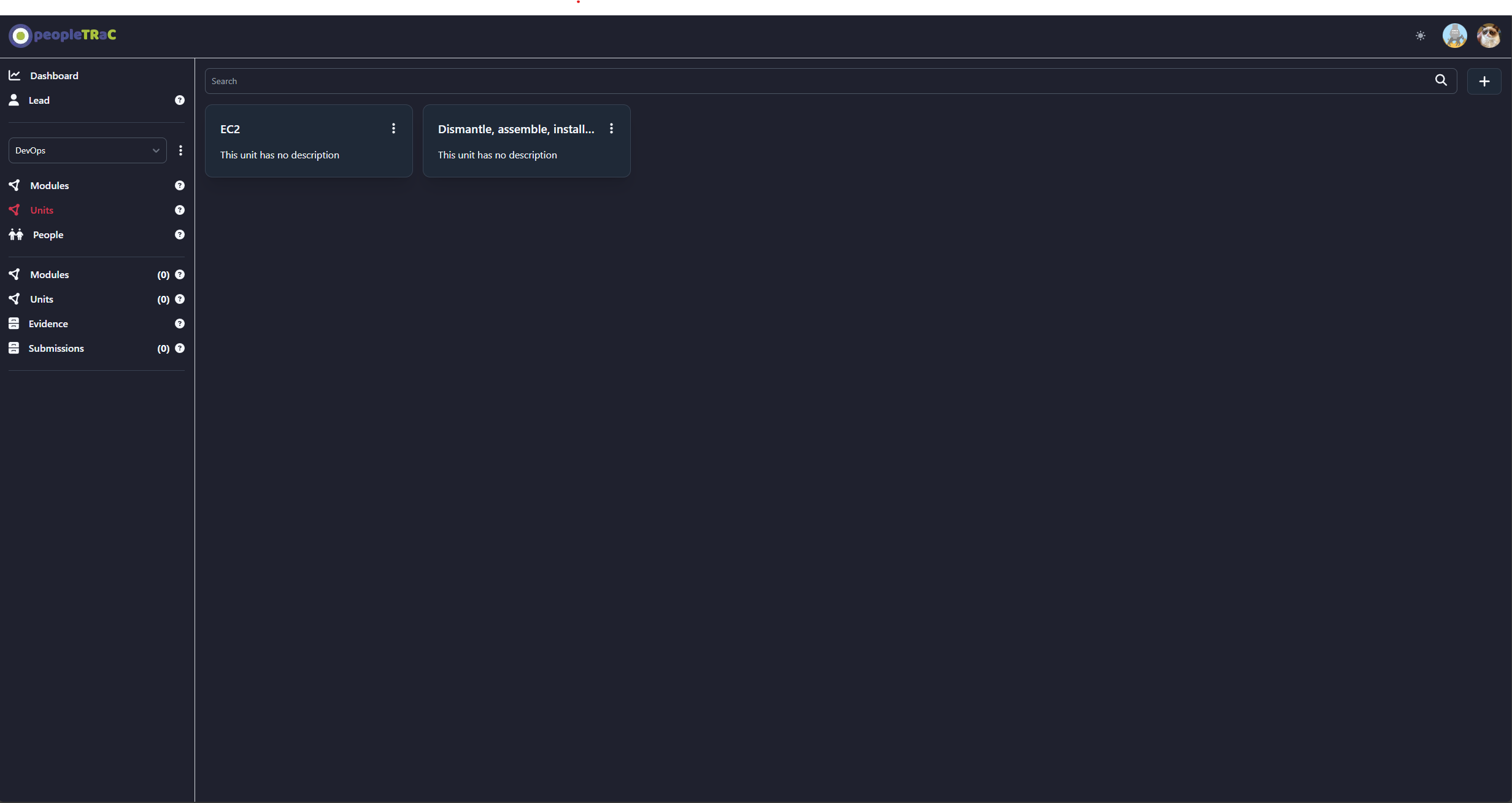Open Modules with (0) count
The image size is (1512, 803).
coord(49,274)
